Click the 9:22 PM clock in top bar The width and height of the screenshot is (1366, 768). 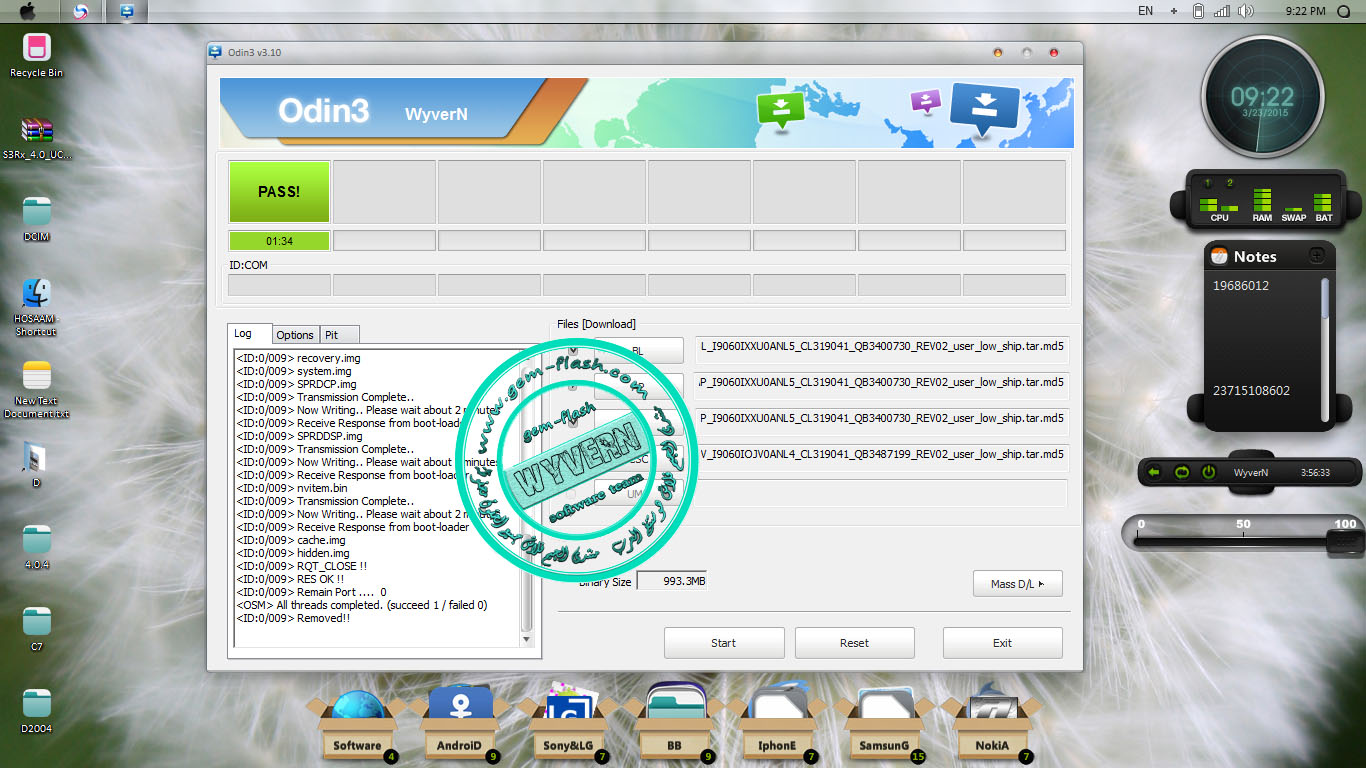(1305, 11)
